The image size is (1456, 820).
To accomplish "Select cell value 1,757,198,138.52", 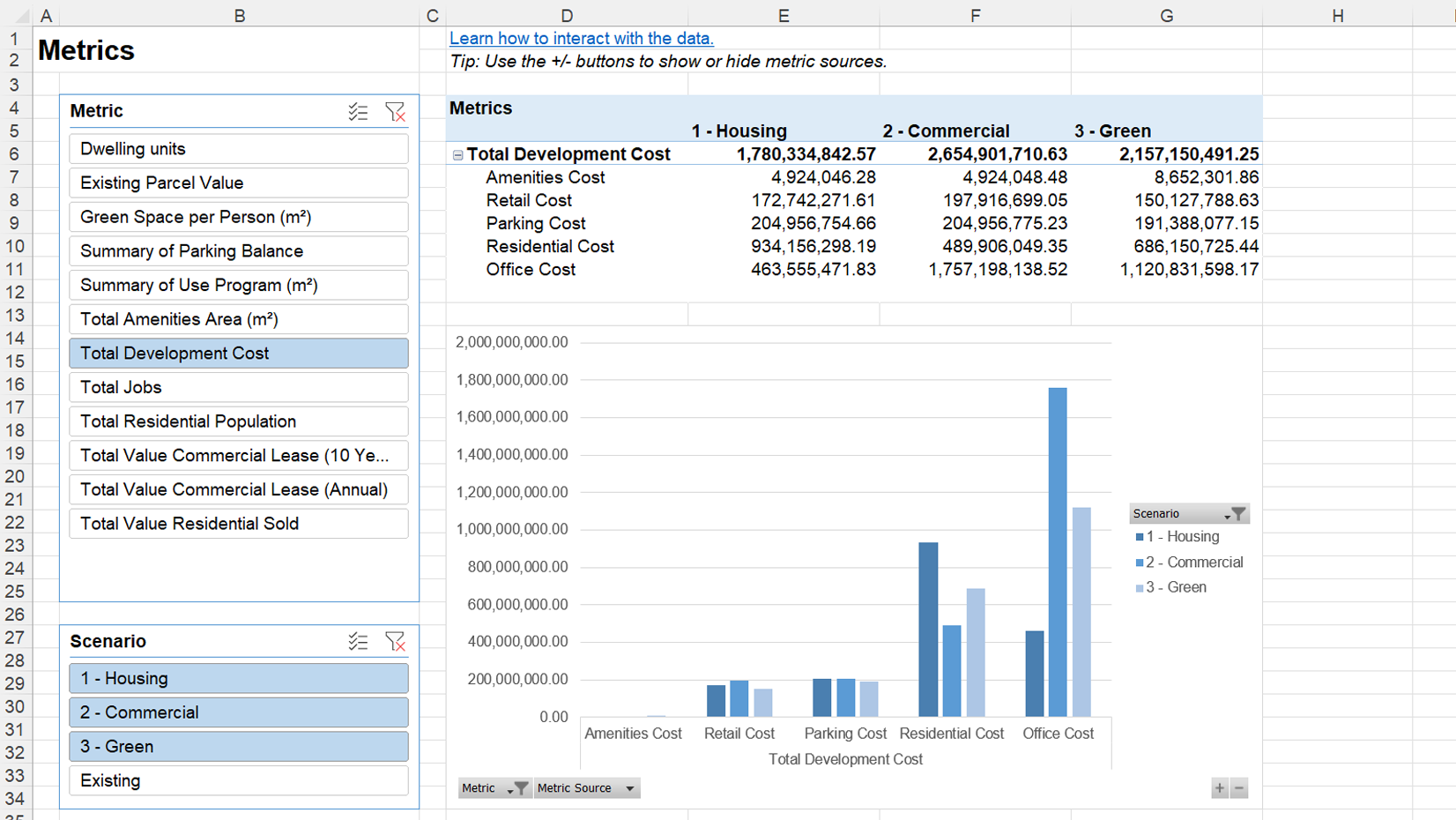I will point(998,270).
